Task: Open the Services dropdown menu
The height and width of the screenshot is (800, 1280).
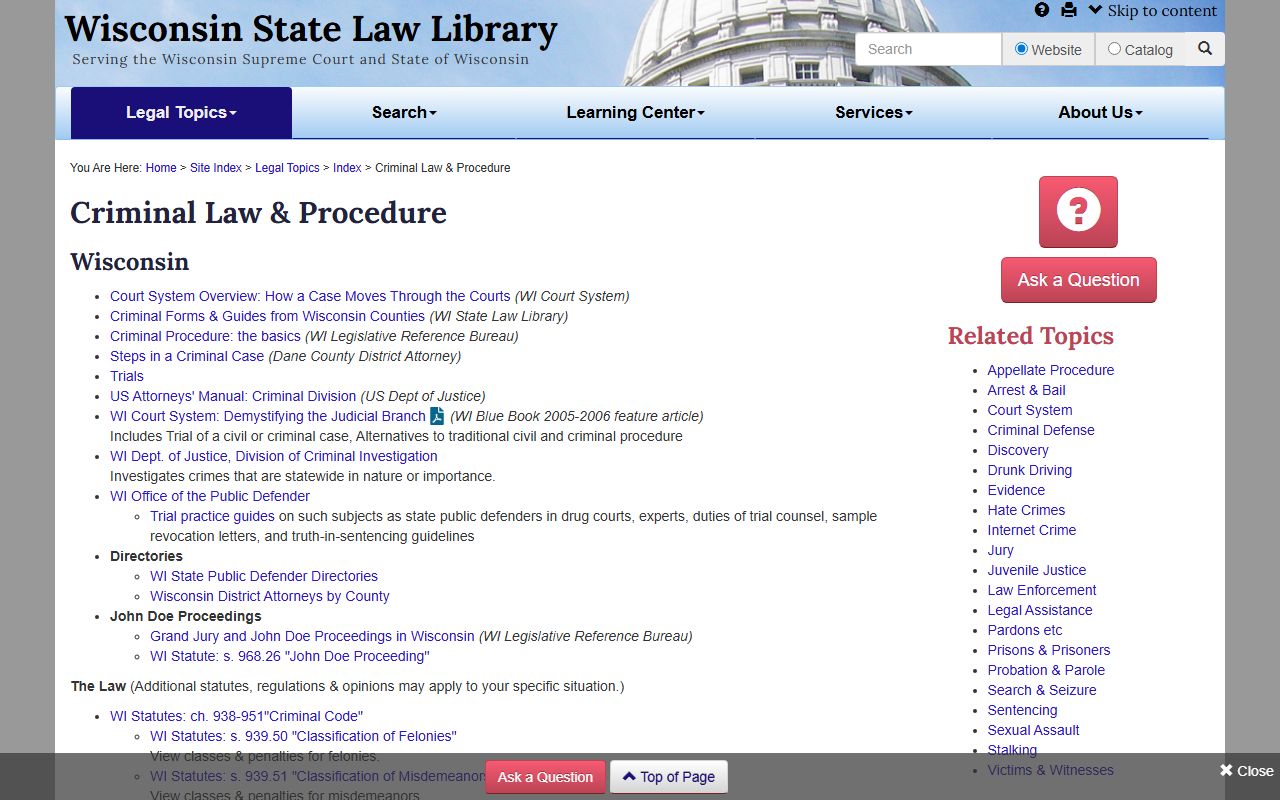Action: tap(874, 113)
